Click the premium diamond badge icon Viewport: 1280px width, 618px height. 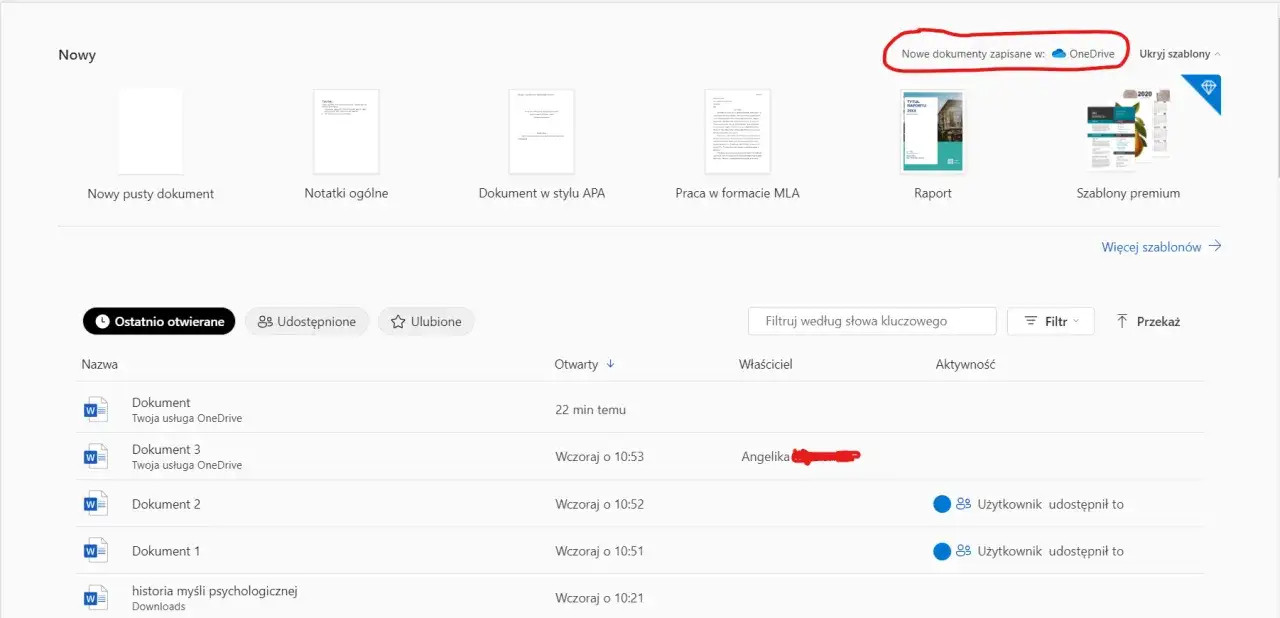click(1208, 88)
